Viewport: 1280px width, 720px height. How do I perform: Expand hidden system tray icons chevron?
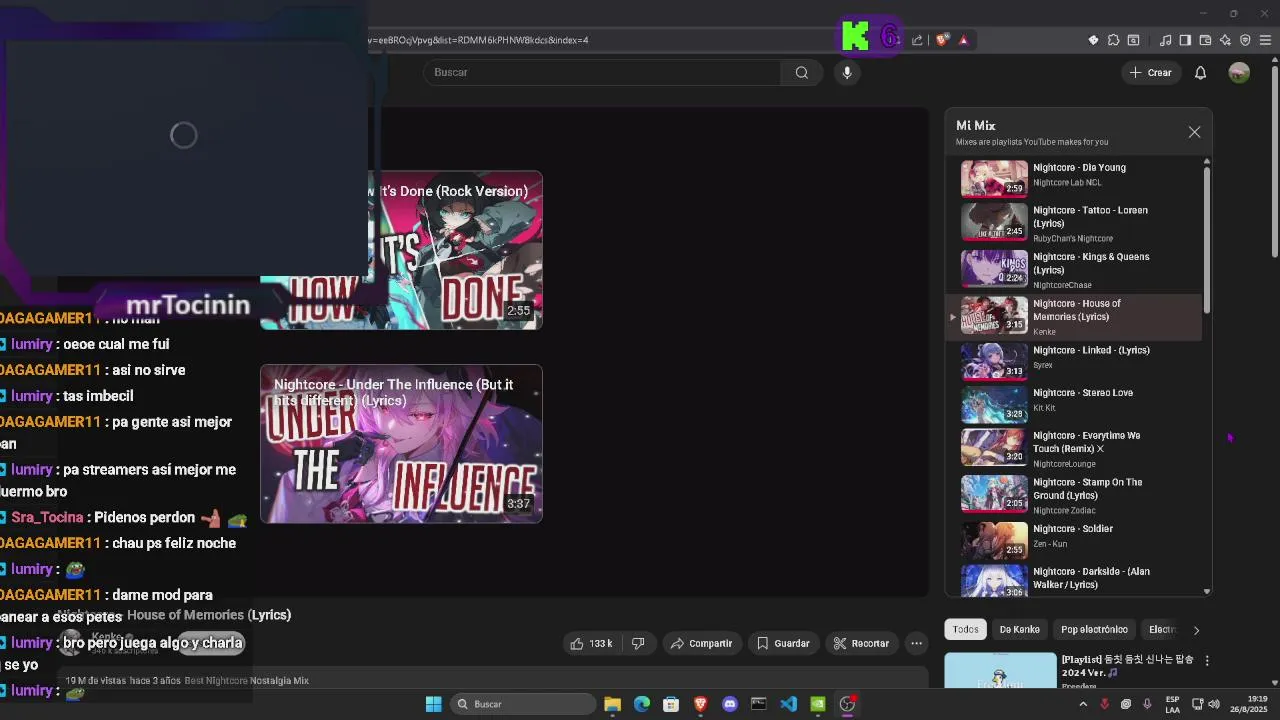coord(1083,704)
